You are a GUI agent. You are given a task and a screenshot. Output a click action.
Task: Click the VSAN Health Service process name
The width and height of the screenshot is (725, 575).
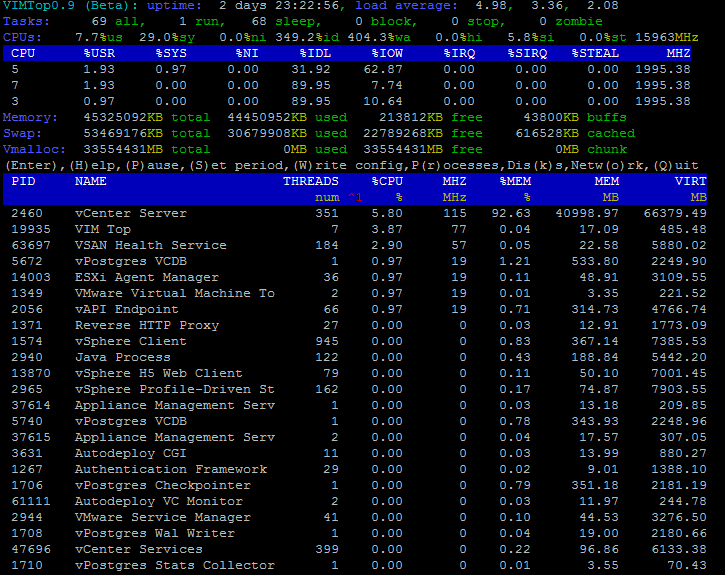click(151, 245)
